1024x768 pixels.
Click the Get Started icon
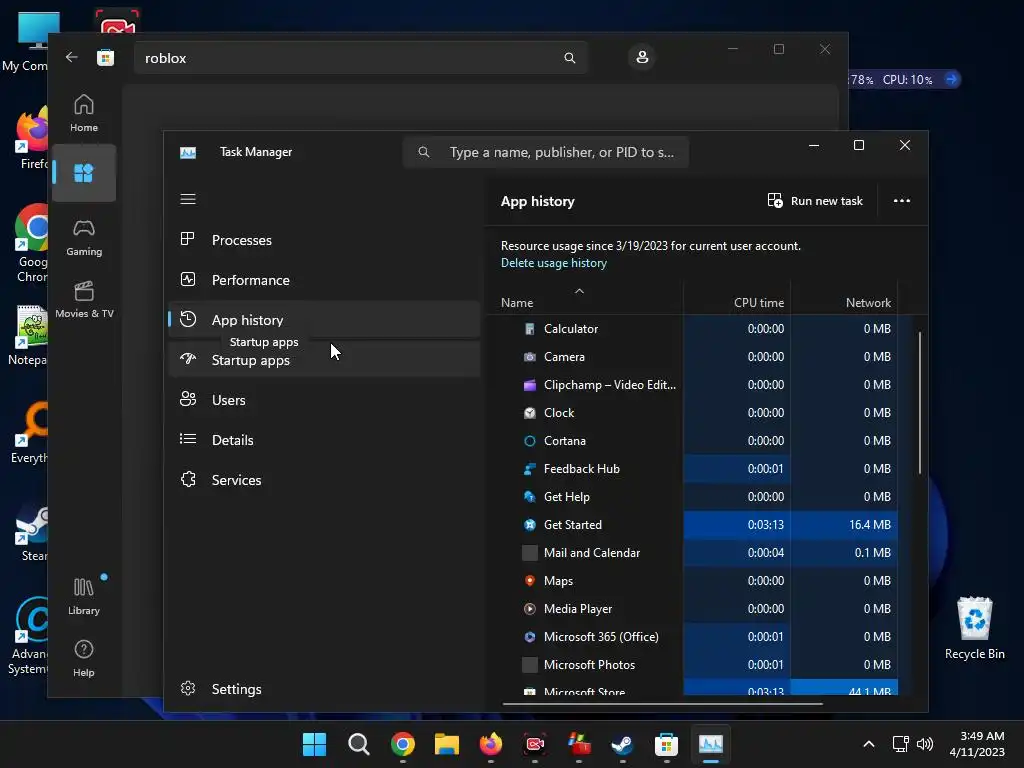(x=530, y=525)
